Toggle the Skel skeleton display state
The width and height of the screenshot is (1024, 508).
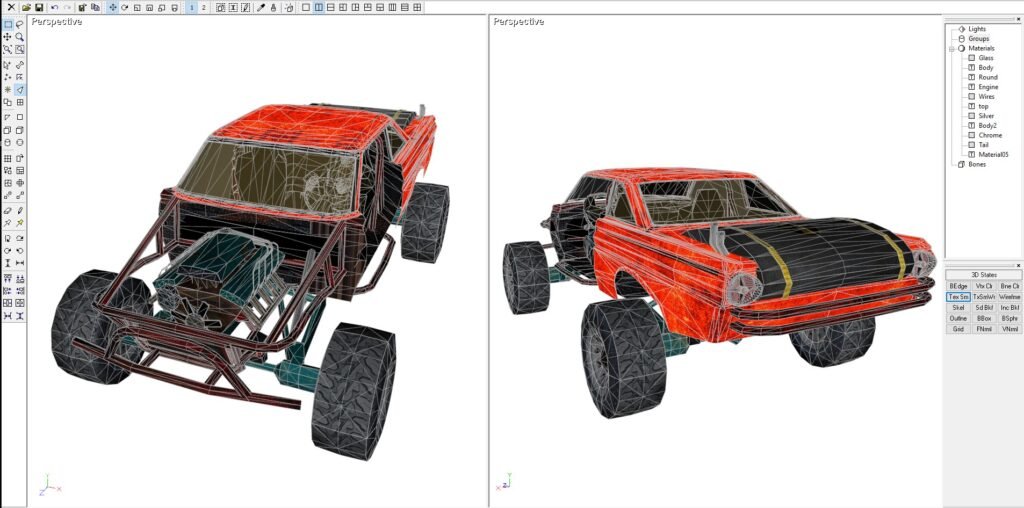click(958, 307)
